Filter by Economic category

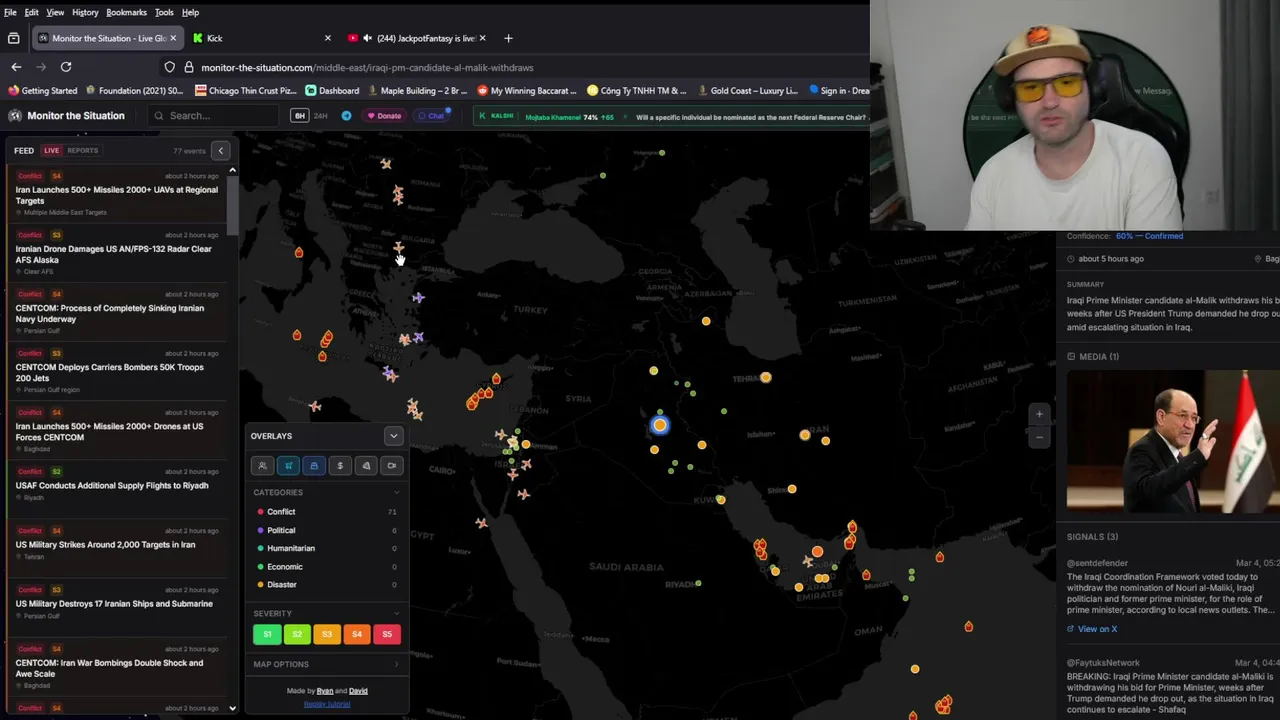click(326, 566)
